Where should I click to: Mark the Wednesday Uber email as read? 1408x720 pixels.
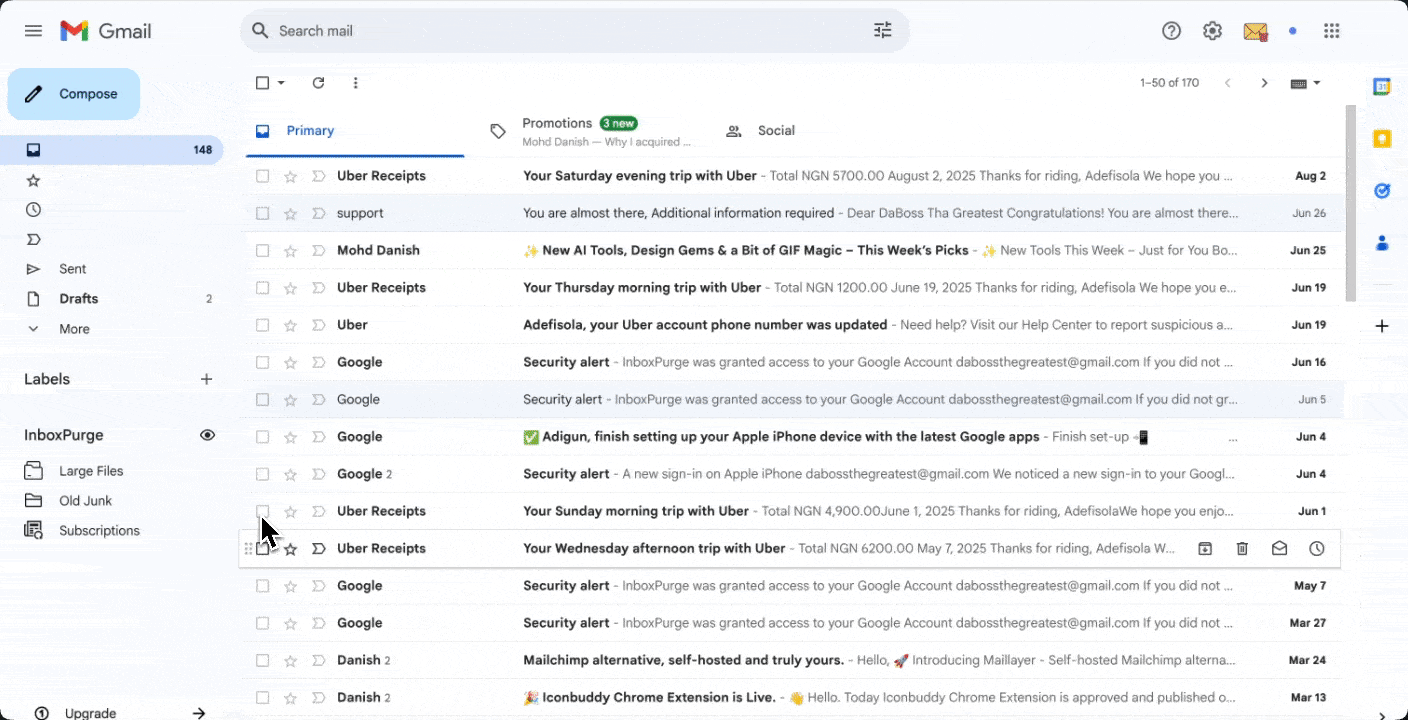click(1279, 548)
